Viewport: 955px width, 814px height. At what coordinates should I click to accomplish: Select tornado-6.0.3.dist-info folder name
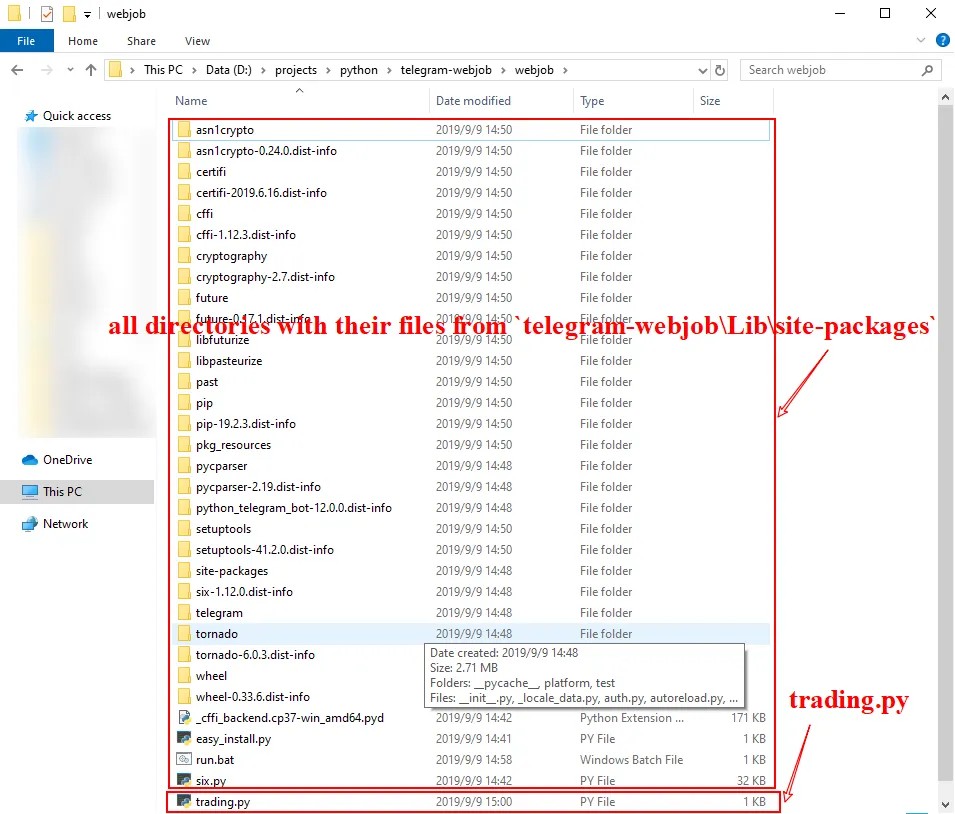point(255,655)
